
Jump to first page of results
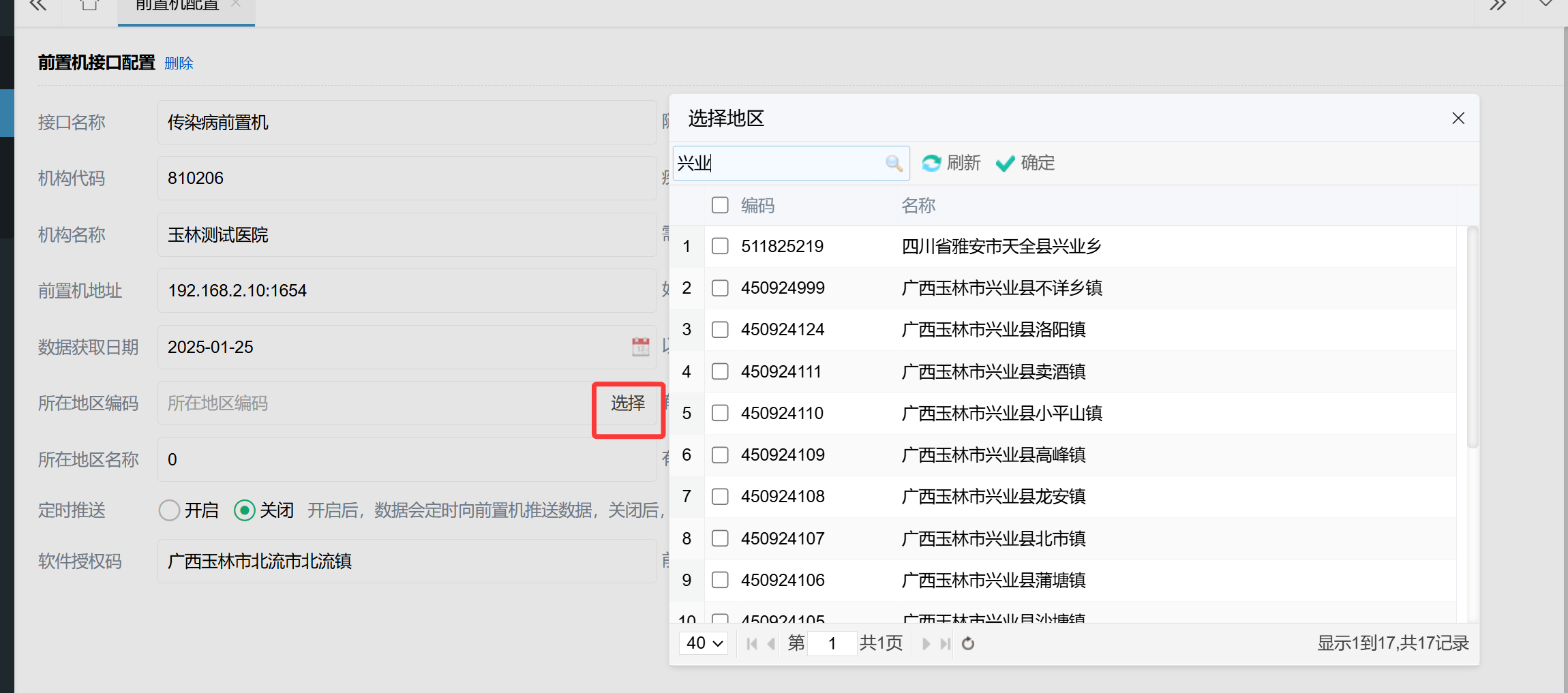click(x=751, y=644)
